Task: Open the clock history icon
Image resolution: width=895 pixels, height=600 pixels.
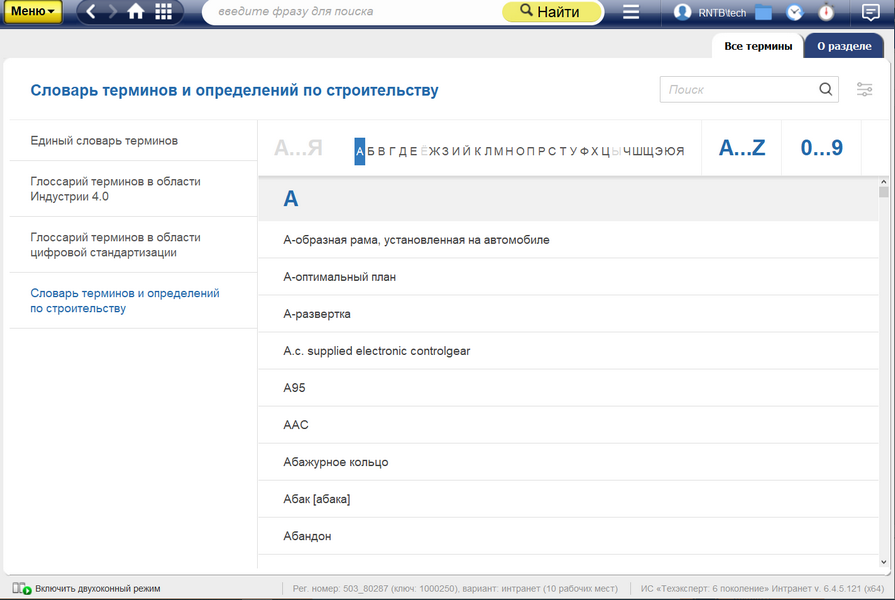Action: pos(795,12)
